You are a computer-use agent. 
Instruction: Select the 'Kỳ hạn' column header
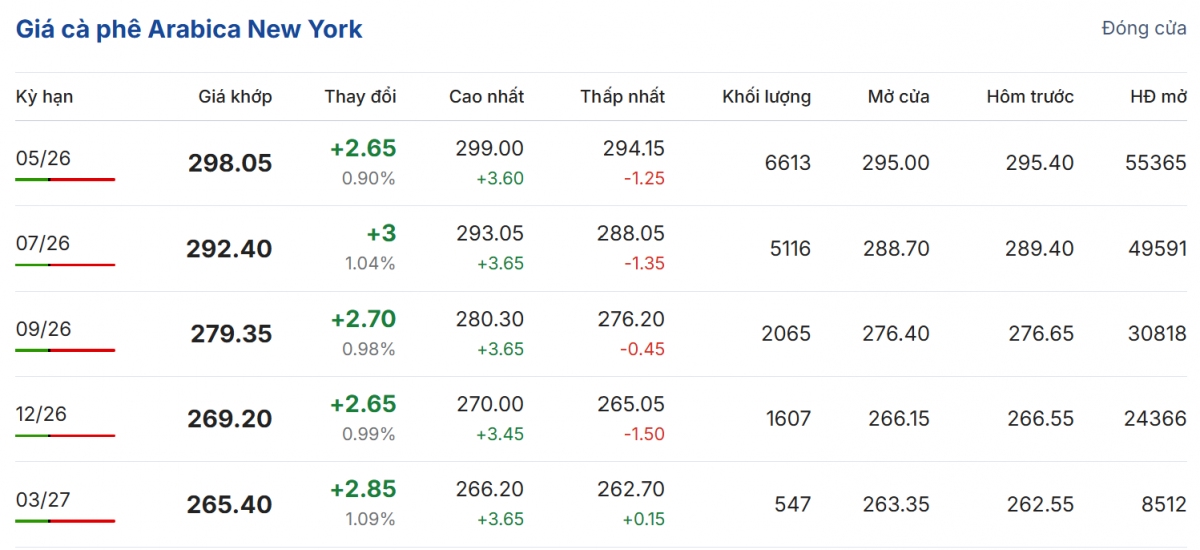(x=44, y=97)
